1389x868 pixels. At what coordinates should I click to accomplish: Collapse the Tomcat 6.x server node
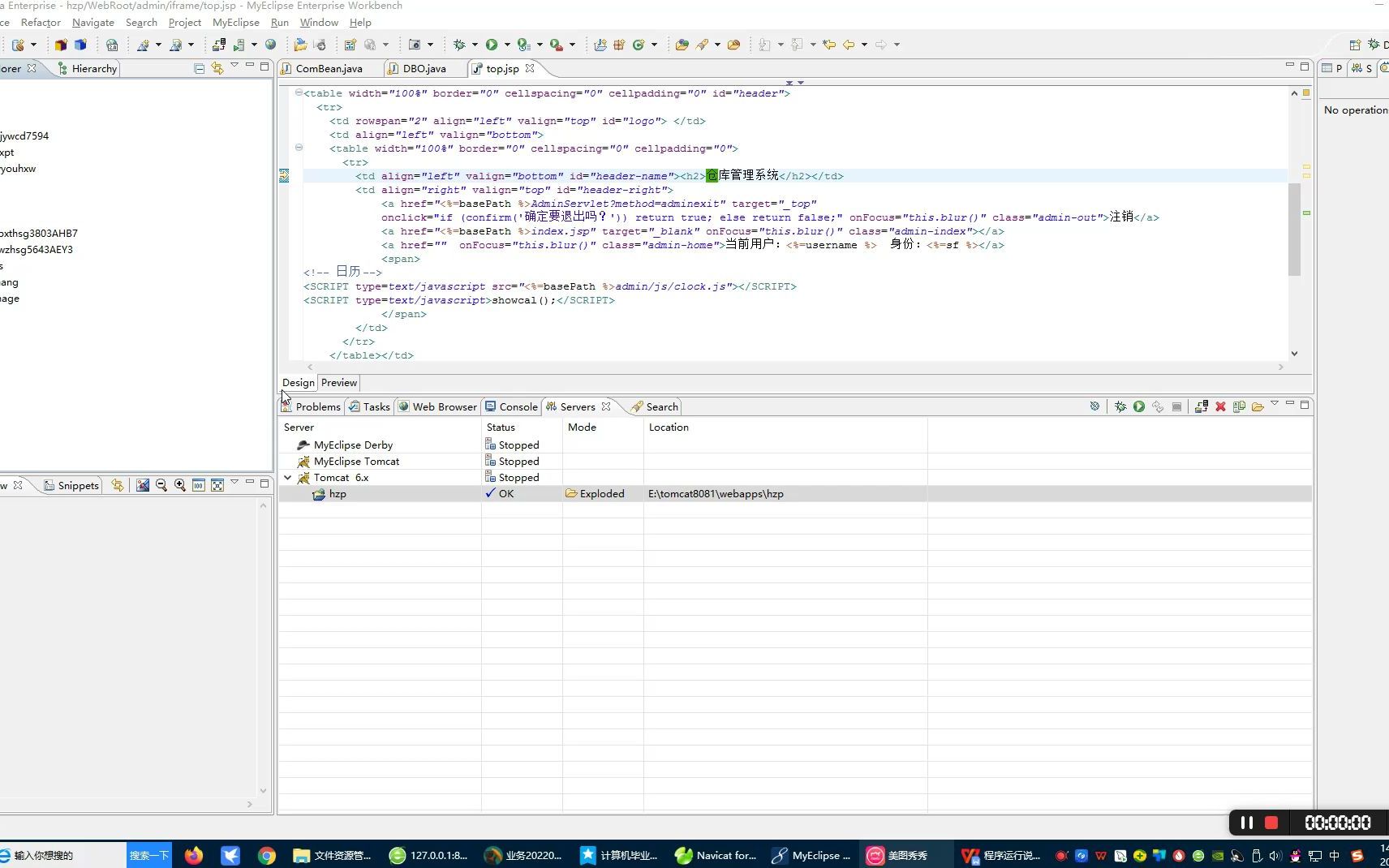pos(287,478)
